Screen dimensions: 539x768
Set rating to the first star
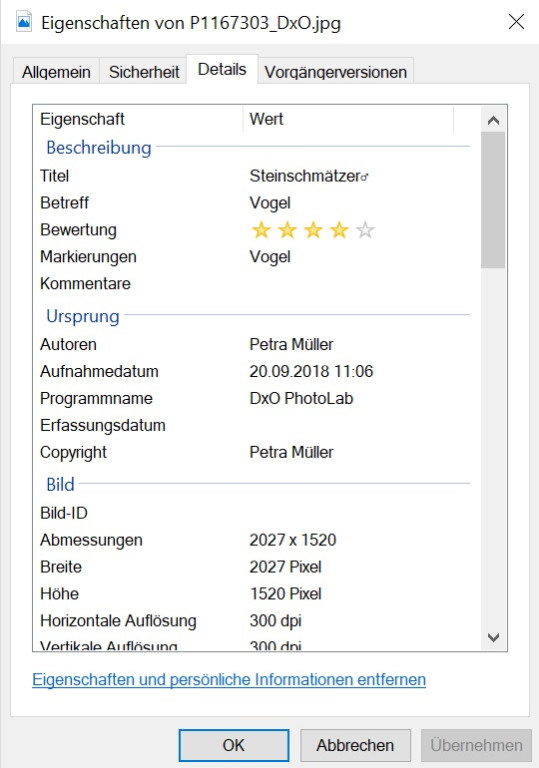tap(261, 230)
